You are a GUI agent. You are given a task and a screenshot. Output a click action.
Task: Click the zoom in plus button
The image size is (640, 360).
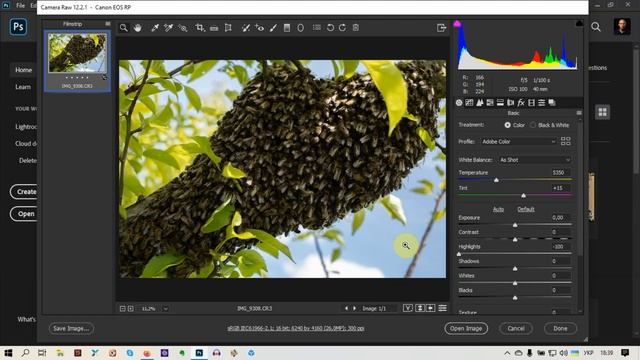pyautogui.click(x=131, y=309)
